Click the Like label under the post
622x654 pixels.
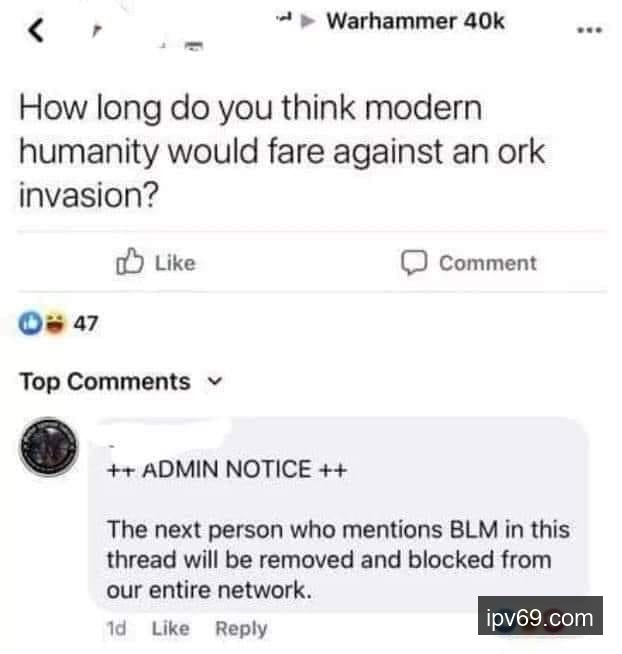175,263
